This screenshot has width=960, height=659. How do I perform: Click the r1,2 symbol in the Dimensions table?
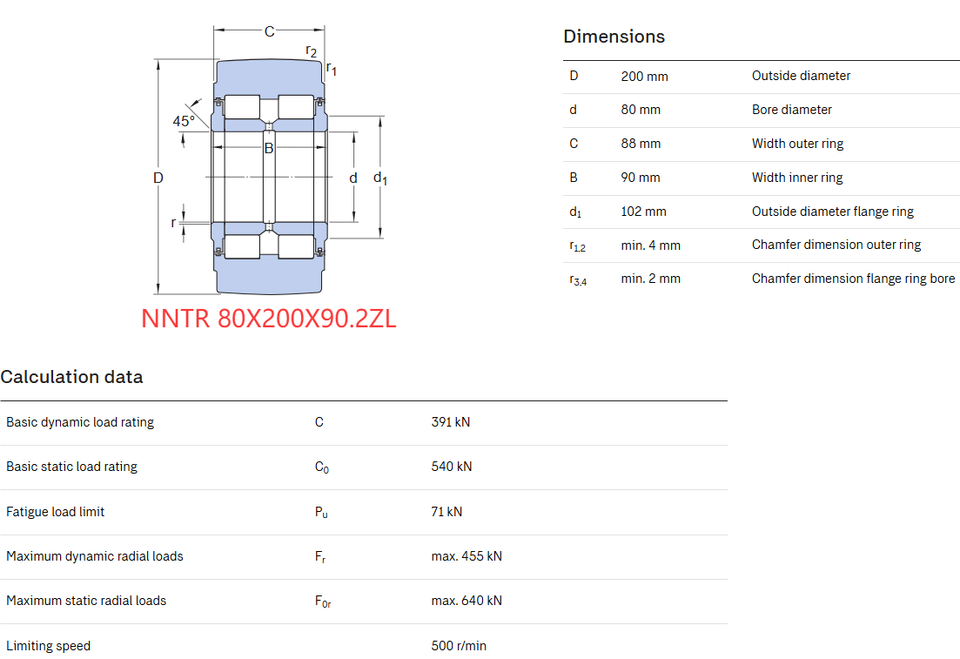[x=577, y=246]
